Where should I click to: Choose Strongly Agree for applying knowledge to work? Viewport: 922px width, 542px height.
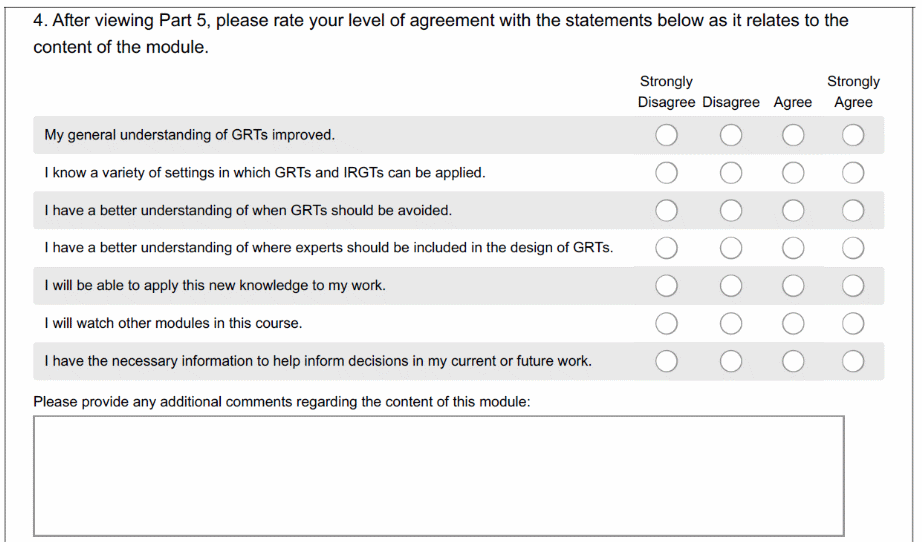coord(853,286)
